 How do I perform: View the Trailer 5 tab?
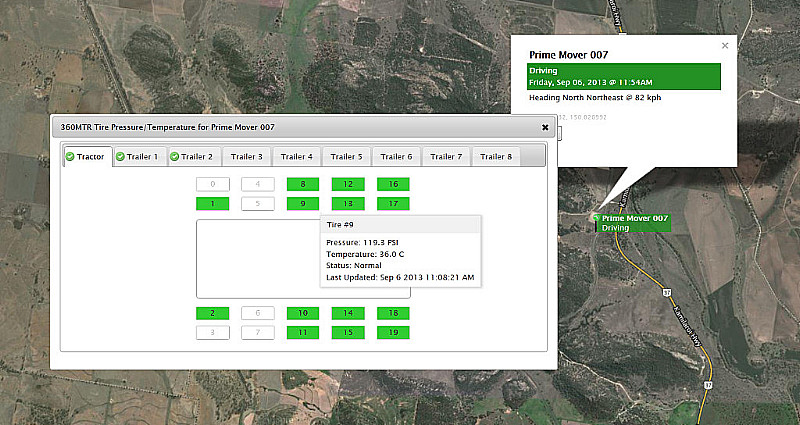point(346,156)
